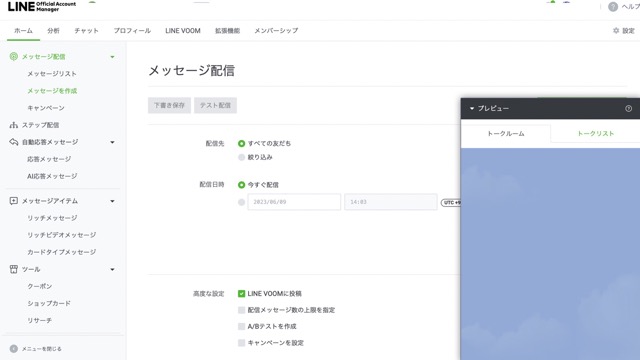The image size is (640, 360).
Task: Switch preview to トークリスト tab
Action: [595, 133]
